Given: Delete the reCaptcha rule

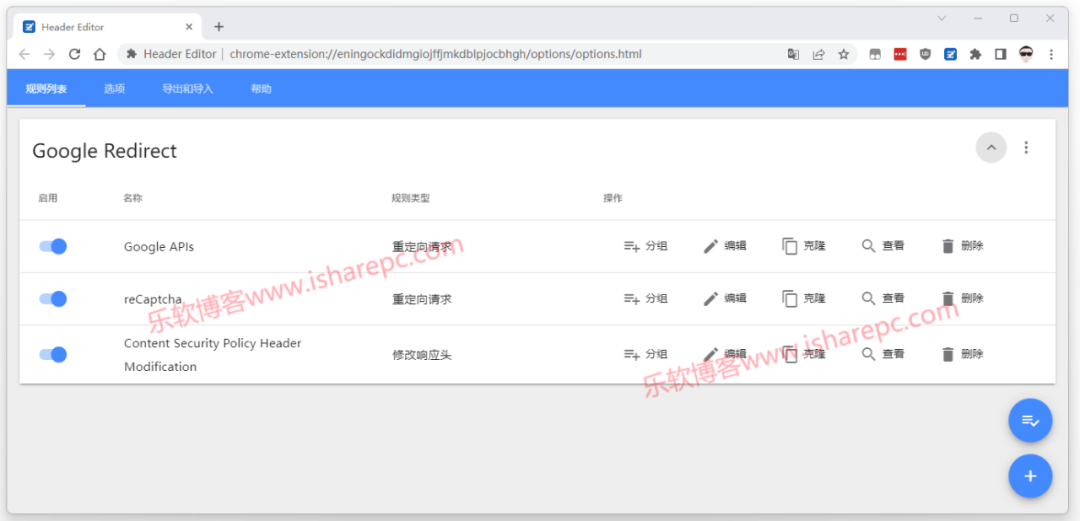Looking at the screenshot, I should (962, 298).
